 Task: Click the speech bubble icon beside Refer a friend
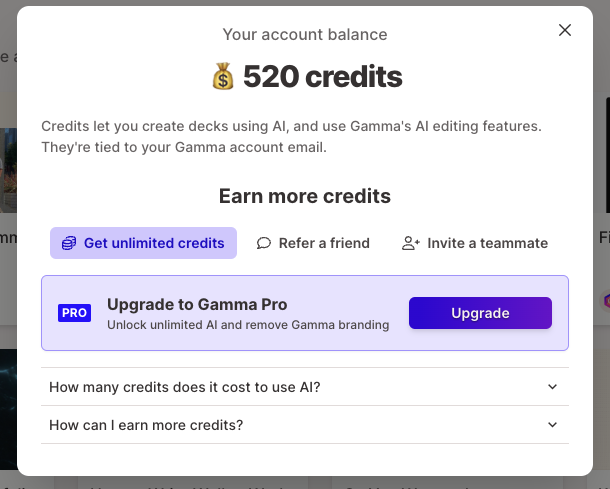click(263, 243)
